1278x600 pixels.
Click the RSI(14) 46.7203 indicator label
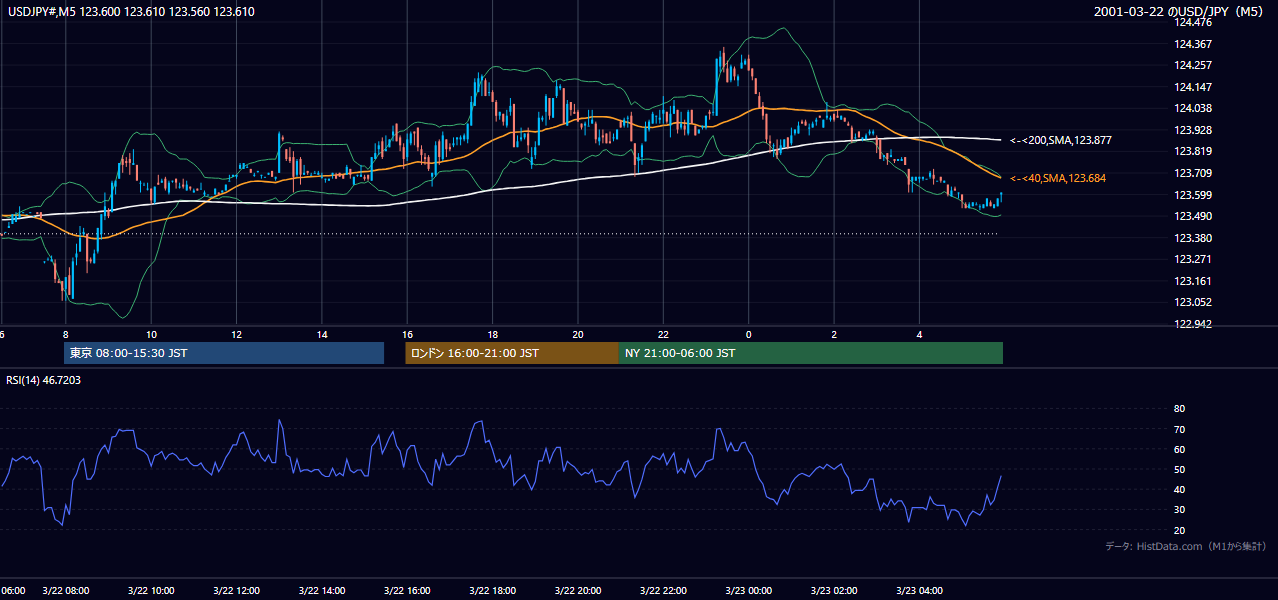coord(43,381)
